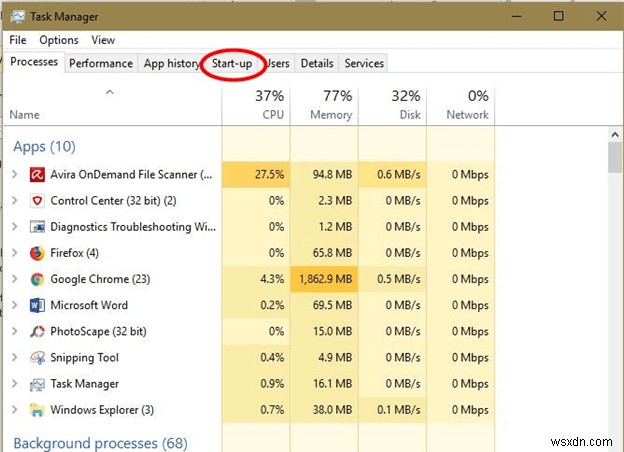Viewport: 624px width, 452px height.
Task: Minimize the Task Manager window
Action: tap(517, 16)
